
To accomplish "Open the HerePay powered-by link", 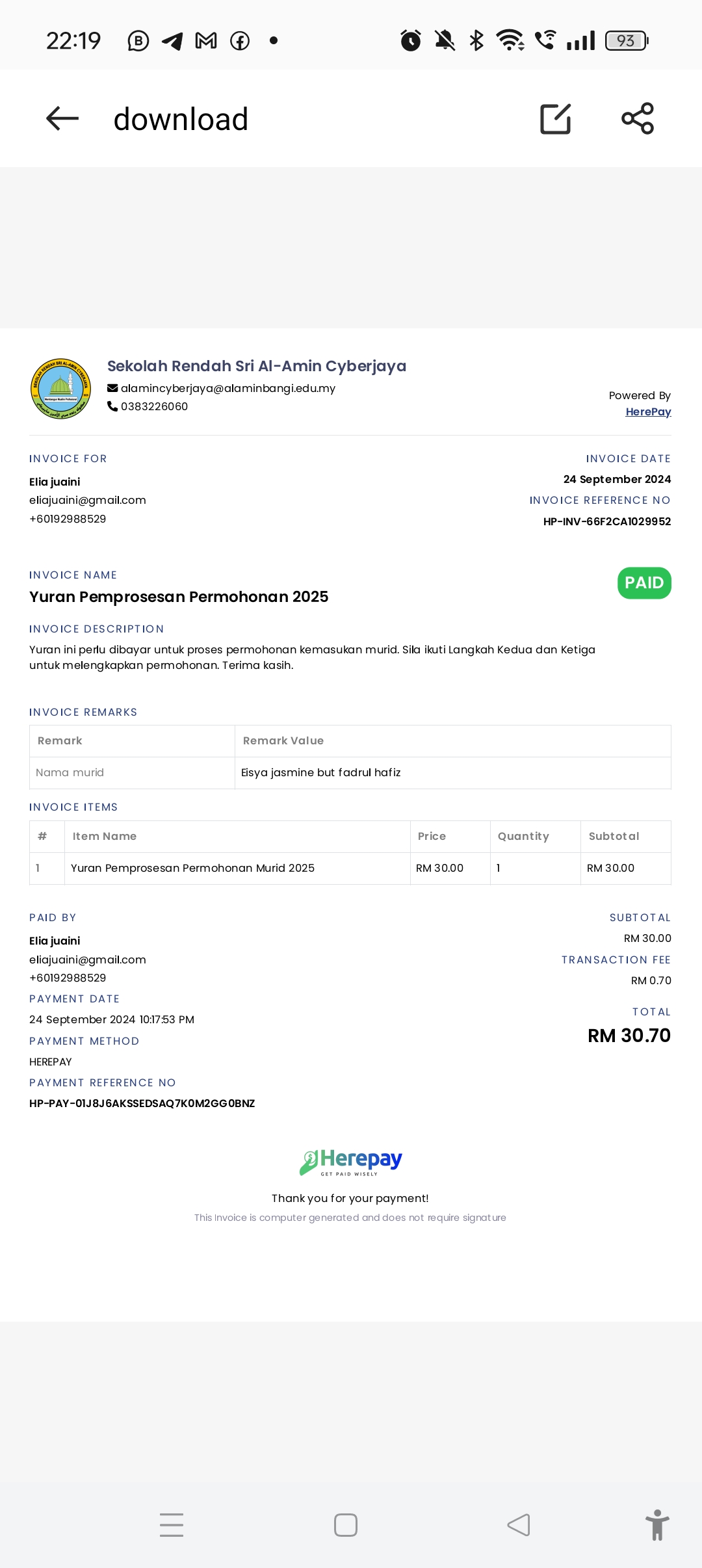I will [x=648, y=412].
